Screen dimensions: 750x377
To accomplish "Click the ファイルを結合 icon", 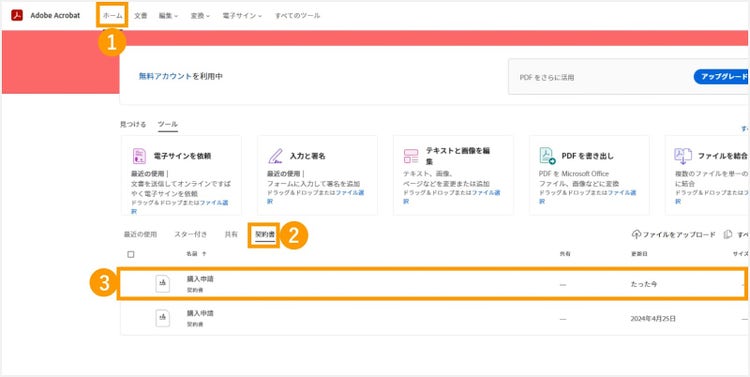I will tap(683, 156).
